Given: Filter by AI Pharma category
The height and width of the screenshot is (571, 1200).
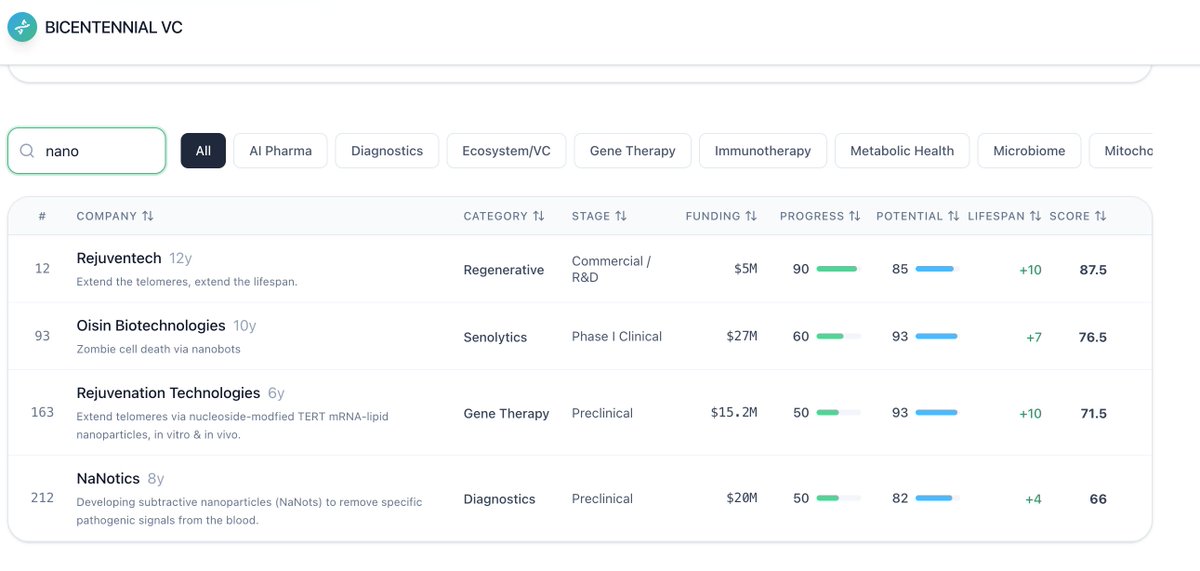Looking at the screenshot, I should [280, 151].
